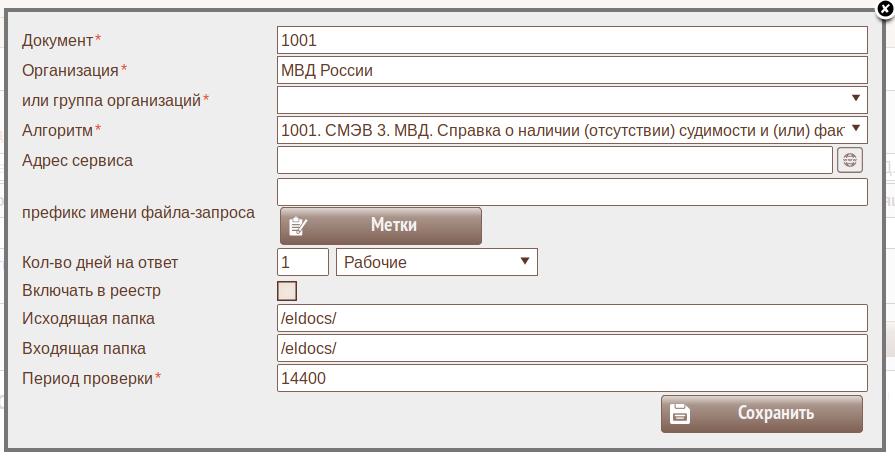
Task: Select the префикс имени файла-запроса input
Action: pyautogui.click(x=572, y=192)
